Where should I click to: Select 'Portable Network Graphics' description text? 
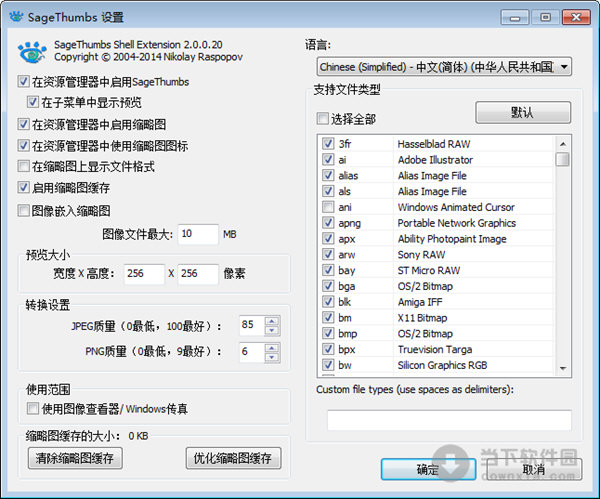pyautogui.click(x=457, y=223)
